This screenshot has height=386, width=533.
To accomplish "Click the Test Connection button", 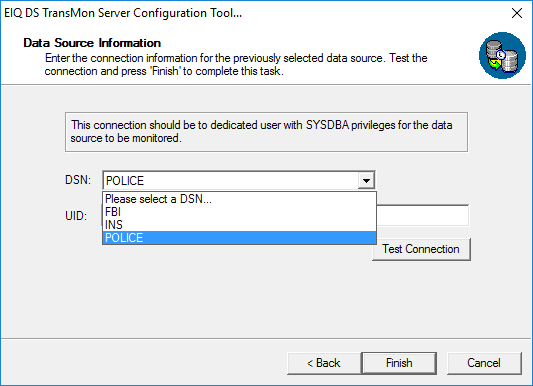I will (421, 249).
